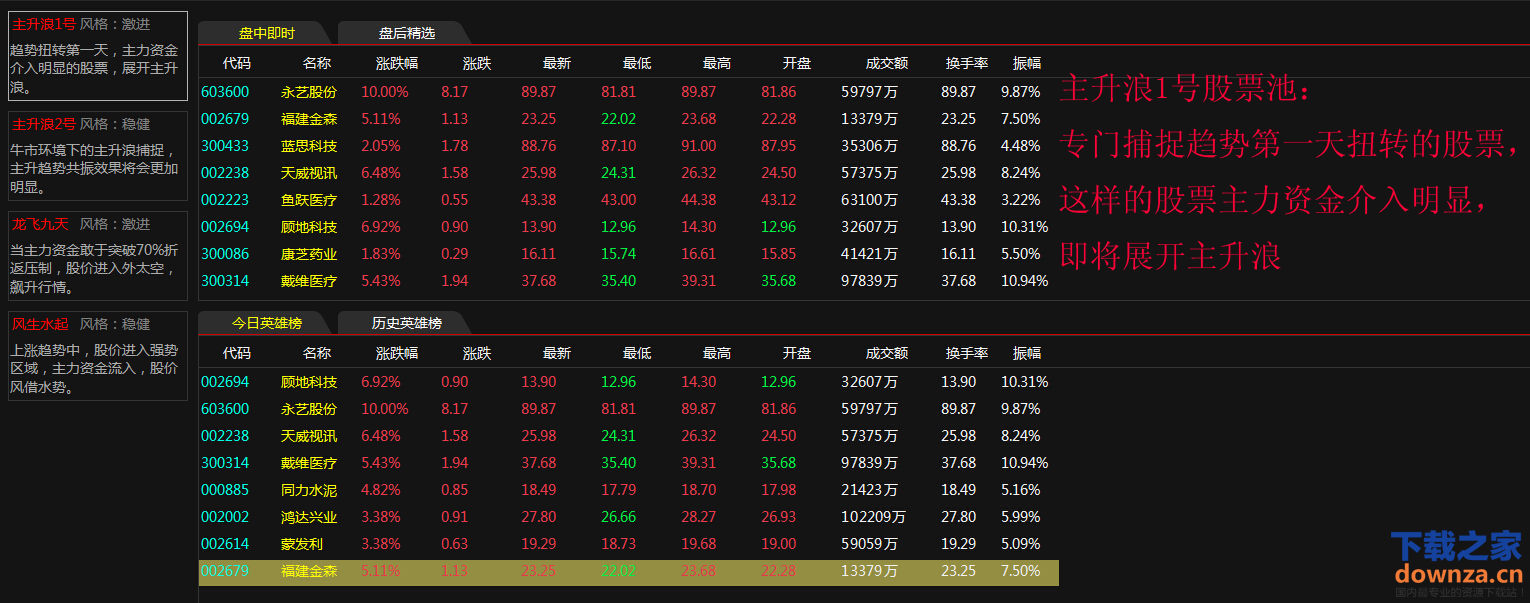The image size is (1530, 603).
Task: Select 康芝药业 stock row
Action: (x=309, y=254)
